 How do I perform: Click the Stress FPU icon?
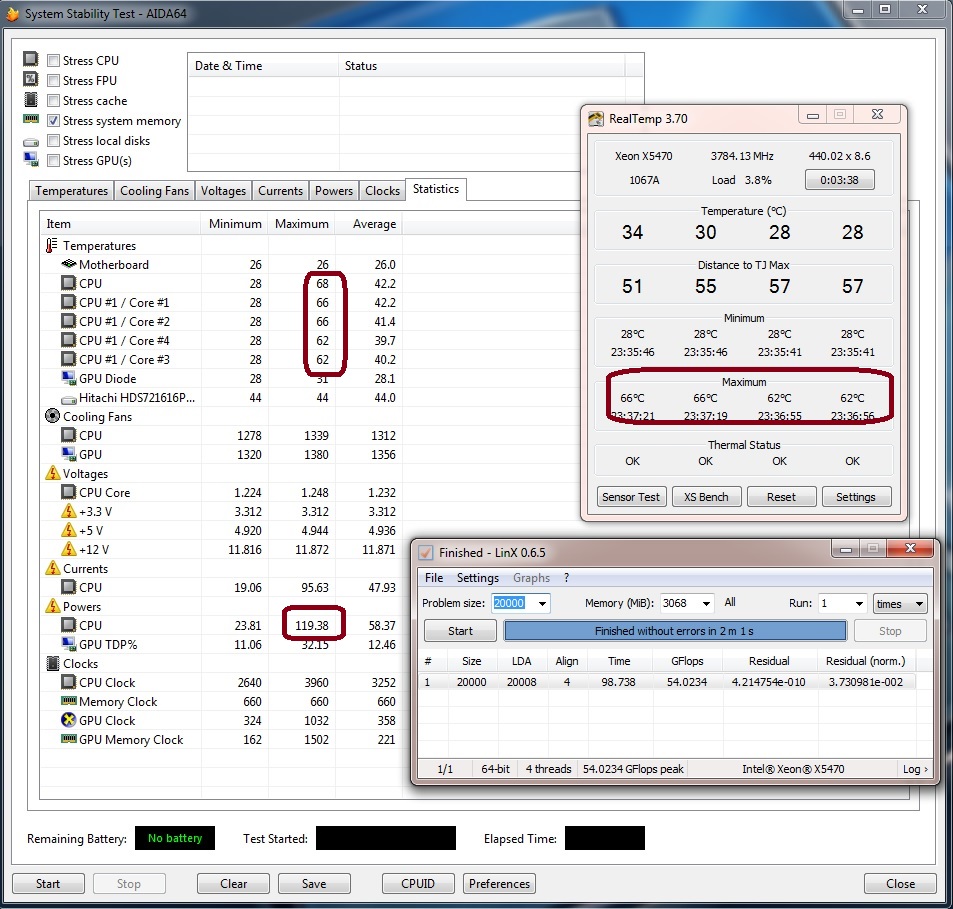(30, 79)
